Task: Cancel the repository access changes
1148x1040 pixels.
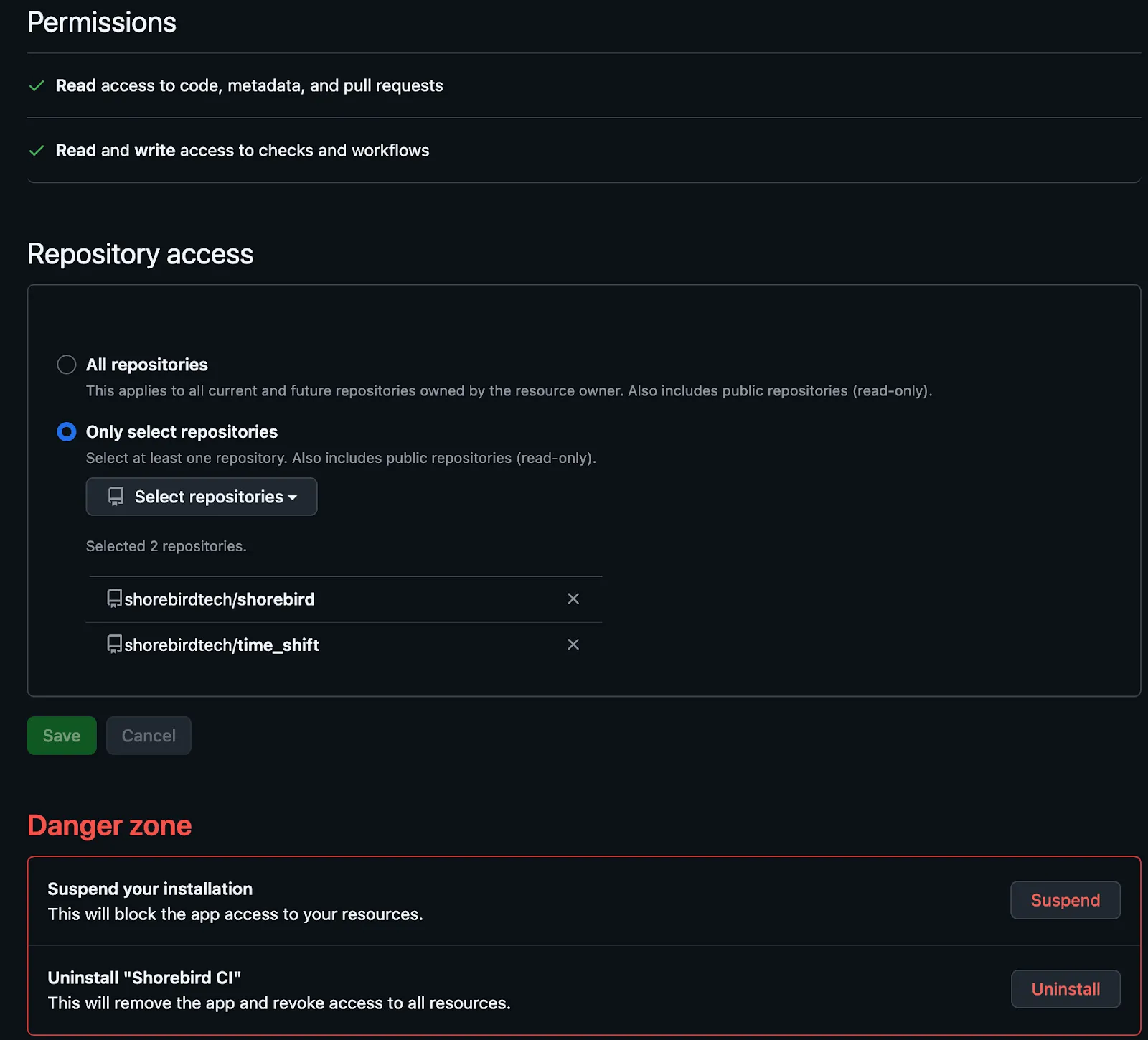Action: coord(148,735)
